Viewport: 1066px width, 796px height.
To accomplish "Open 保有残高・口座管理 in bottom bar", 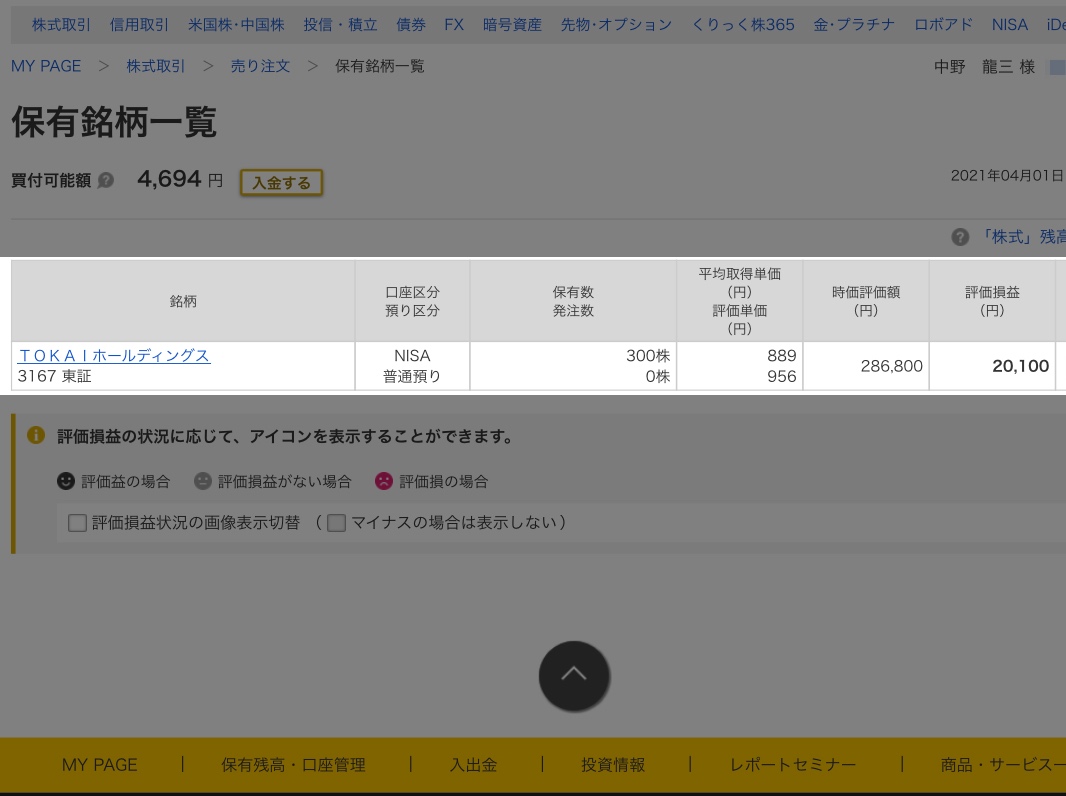I will [293, 765].
